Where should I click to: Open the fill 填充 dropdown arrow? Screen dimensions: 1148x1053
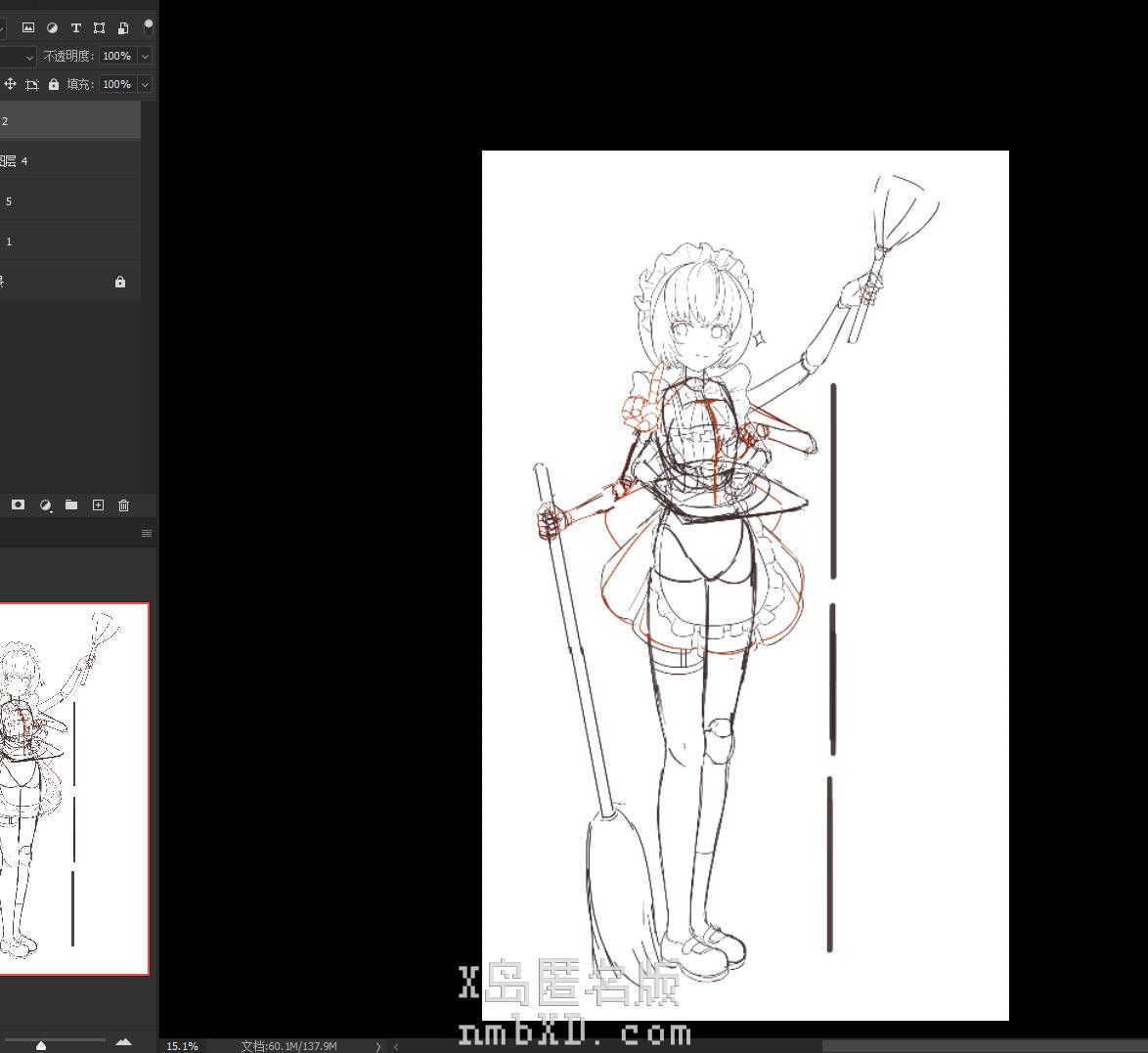pos(145,84)
